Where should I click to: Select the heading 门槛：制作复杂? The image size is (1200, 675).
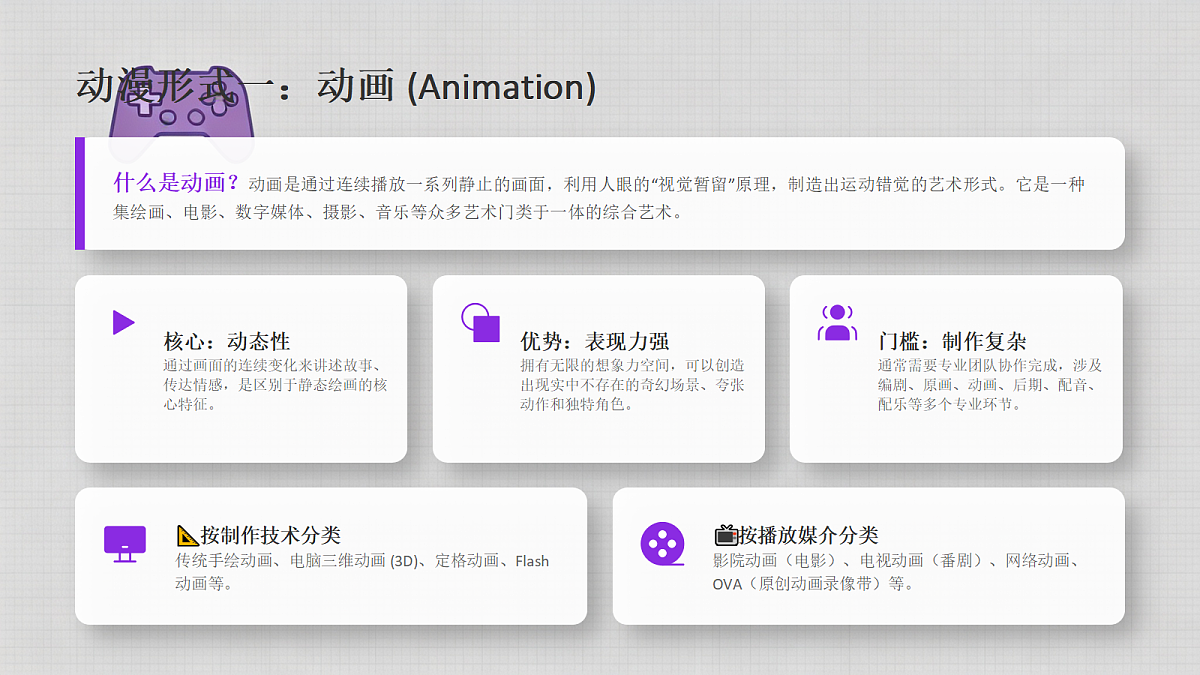(952, 342)
